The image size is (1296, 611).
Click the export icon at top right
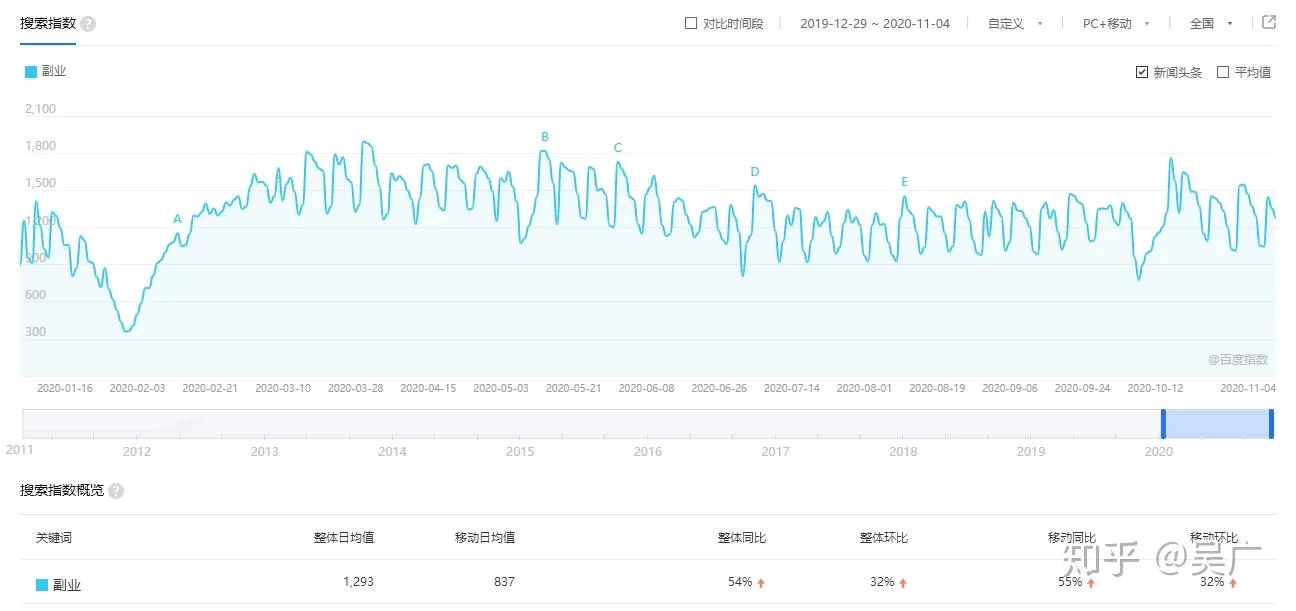coord(1267,22)
